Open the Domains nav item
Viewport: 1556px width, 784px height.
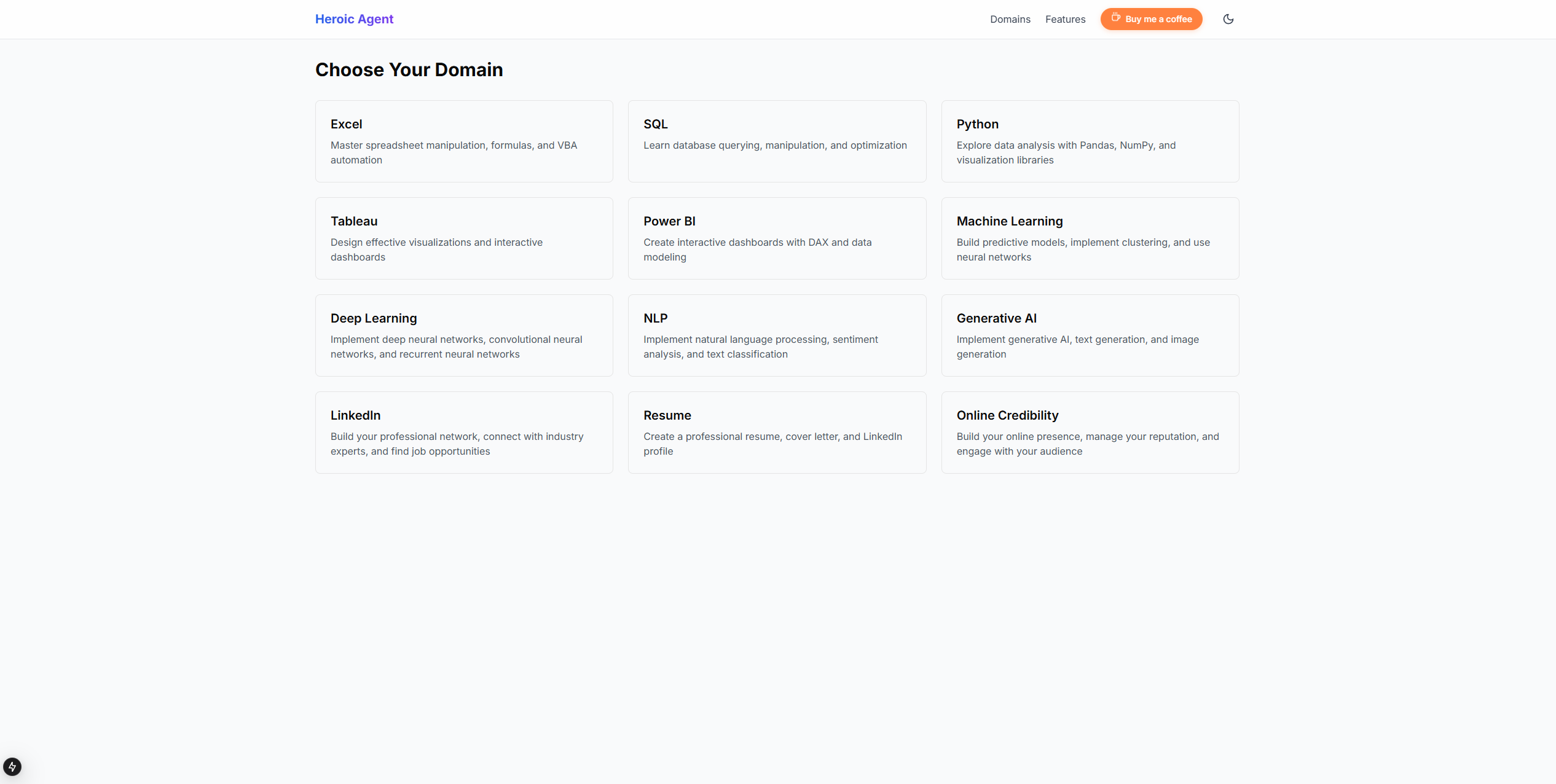pyautogui.click(x=1010, y=19)
